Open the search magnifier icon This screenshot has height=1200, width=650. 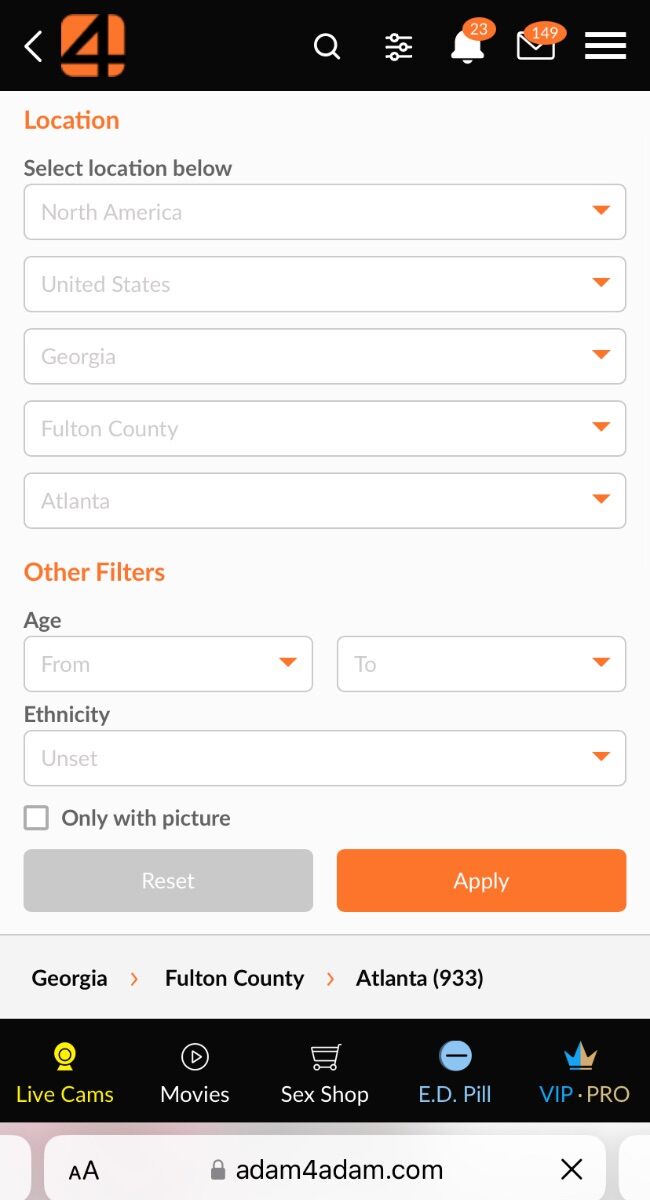(327, 46)
